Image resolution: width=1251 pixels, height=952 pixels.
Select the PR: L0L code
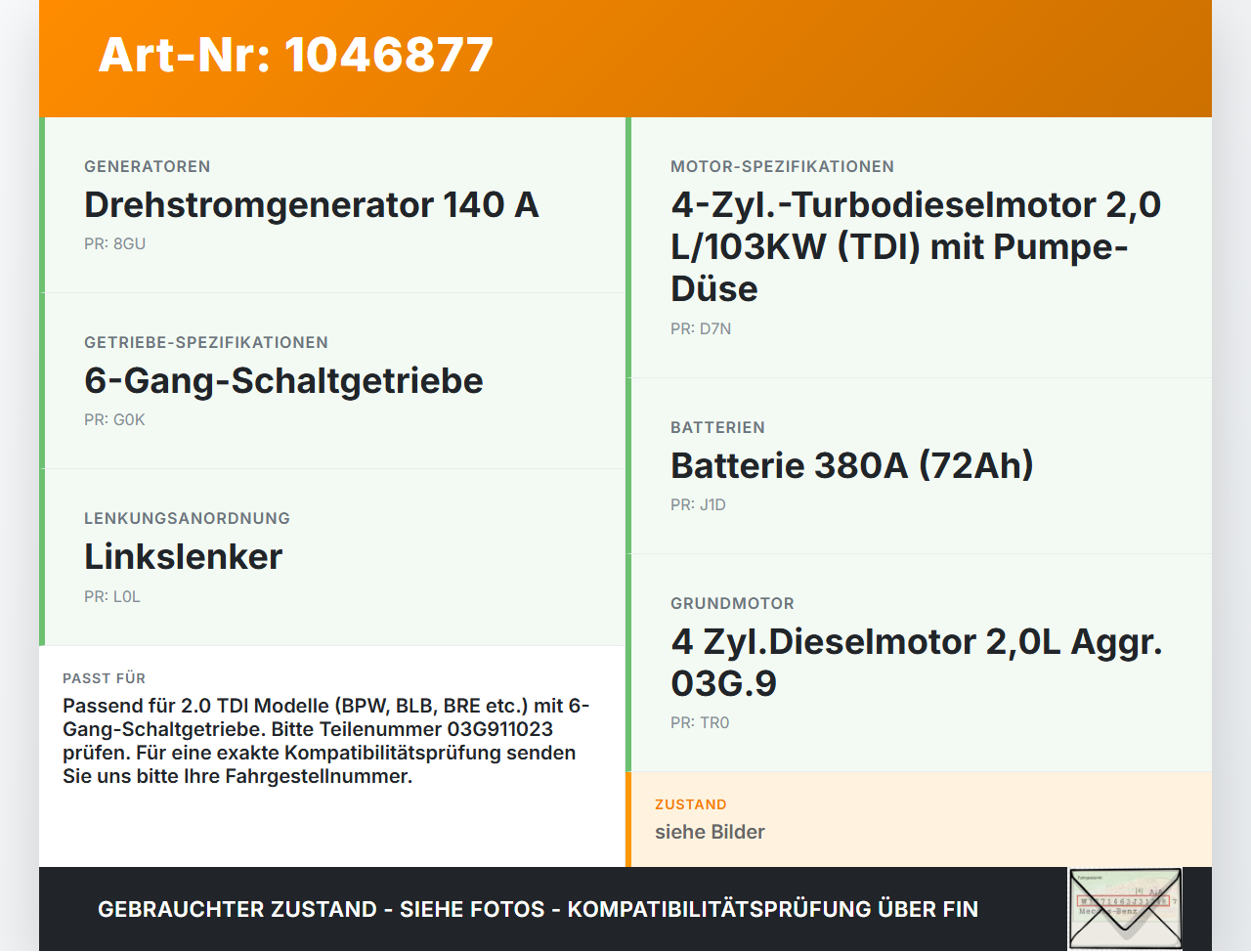point(112,596)
